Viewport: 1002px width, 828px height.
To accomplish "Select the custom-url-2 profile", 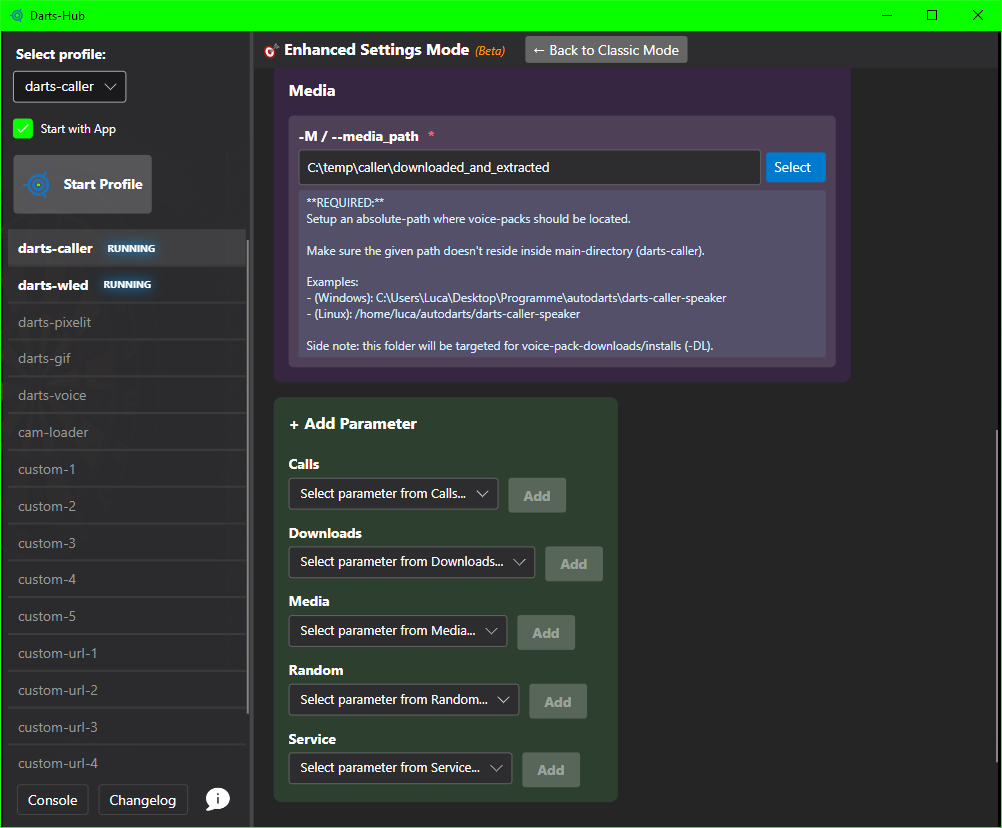I will point(127,690).
